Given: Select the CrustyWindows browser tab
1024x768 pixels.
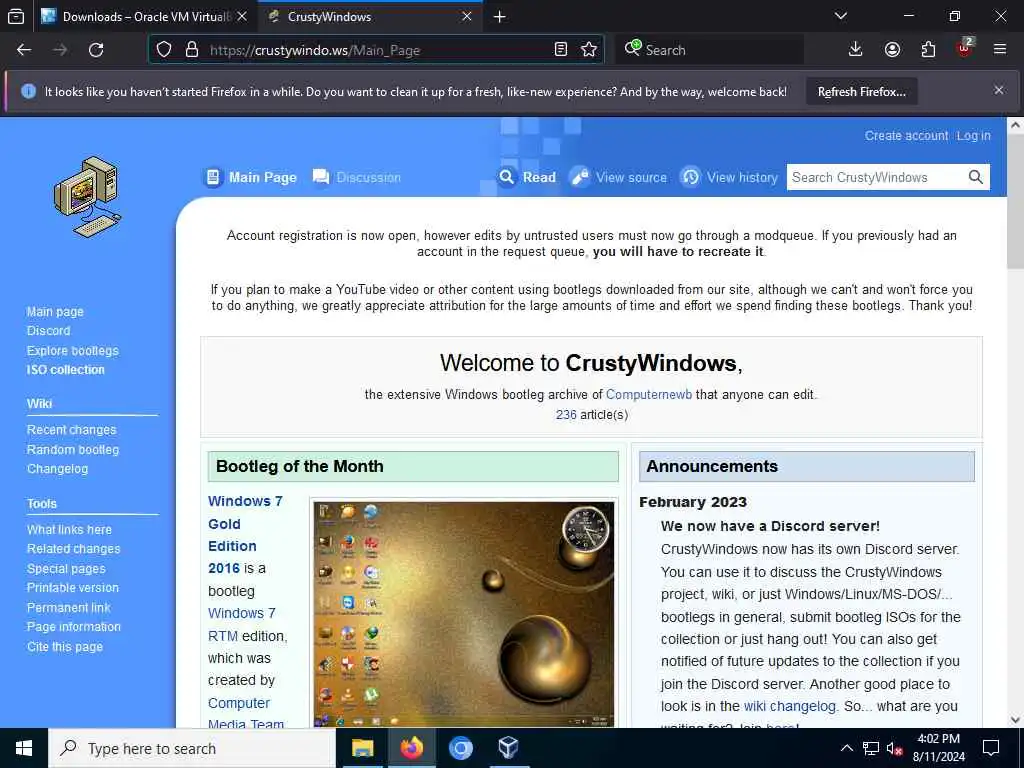Looking at the screenshot, I should point(370,16).
